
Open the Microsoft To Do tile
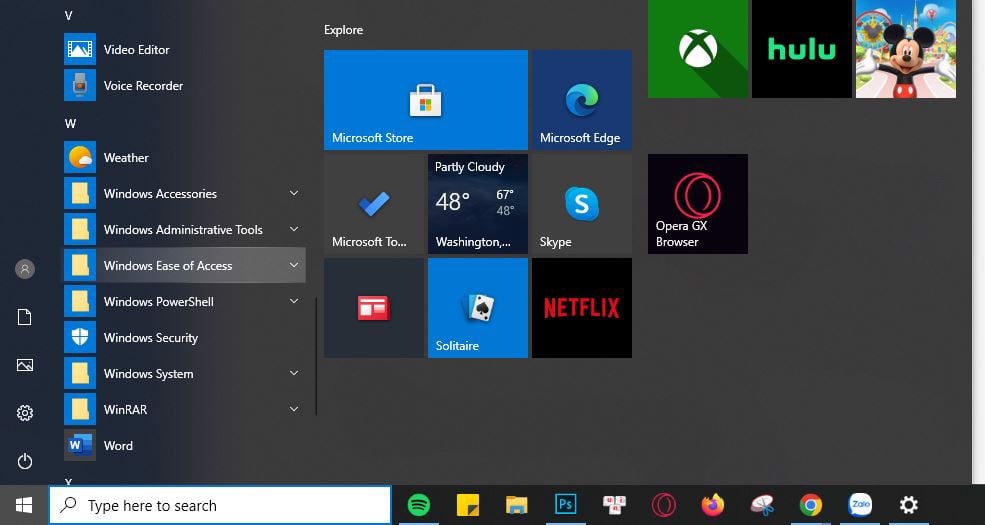click(374, 204)
